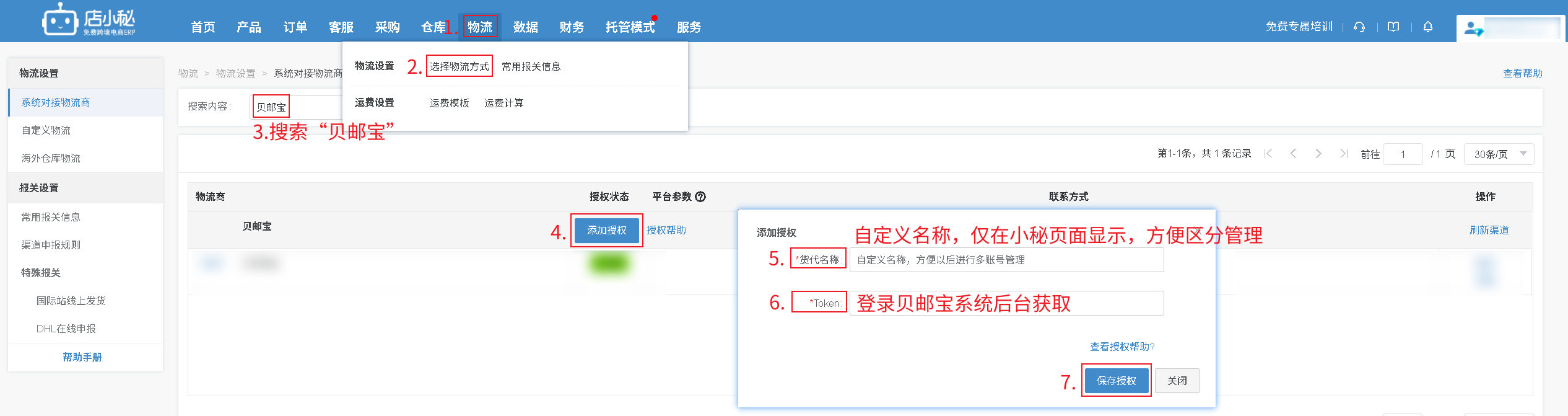1568x416 pixels.
Task: Open 采购 menu in top navigation
Action: pyautogui.click(x=388, y=27)
